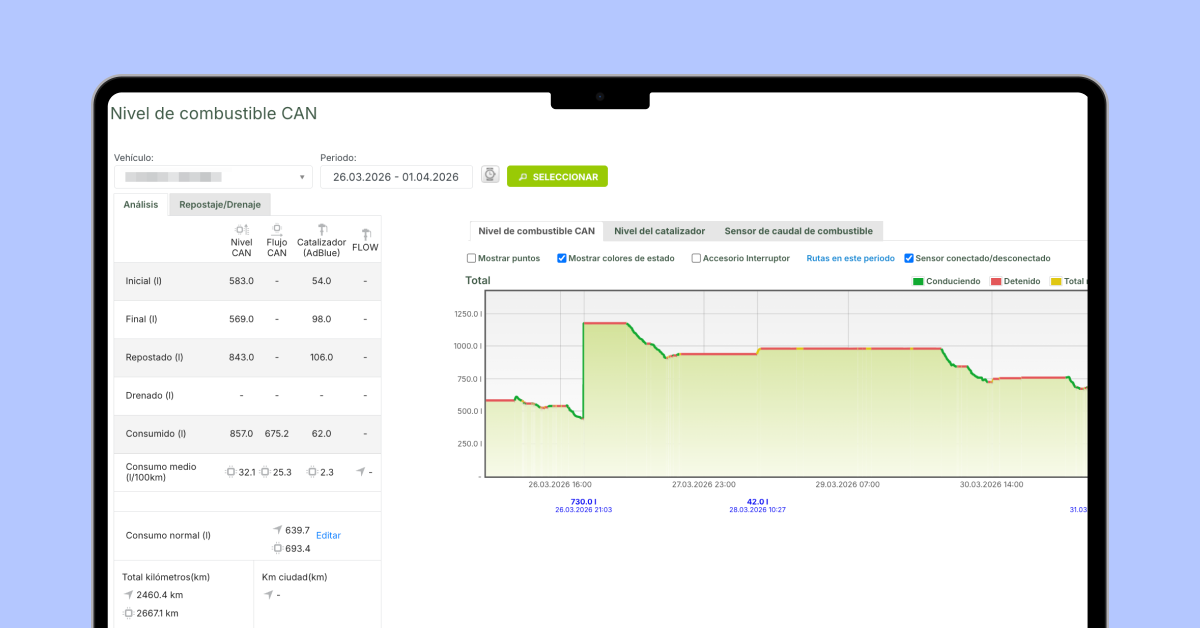Open the Periodo date range picker
The image size is (1200, 628).
[396, 177]
